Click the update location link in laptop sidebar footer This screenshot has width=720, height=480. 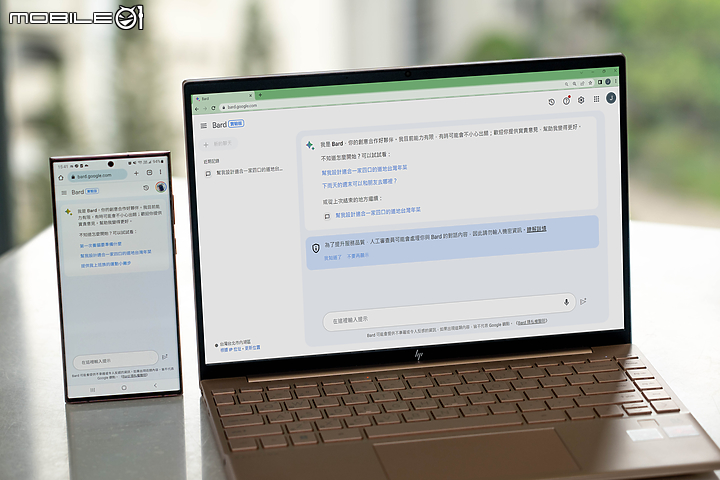coord(253,348)
